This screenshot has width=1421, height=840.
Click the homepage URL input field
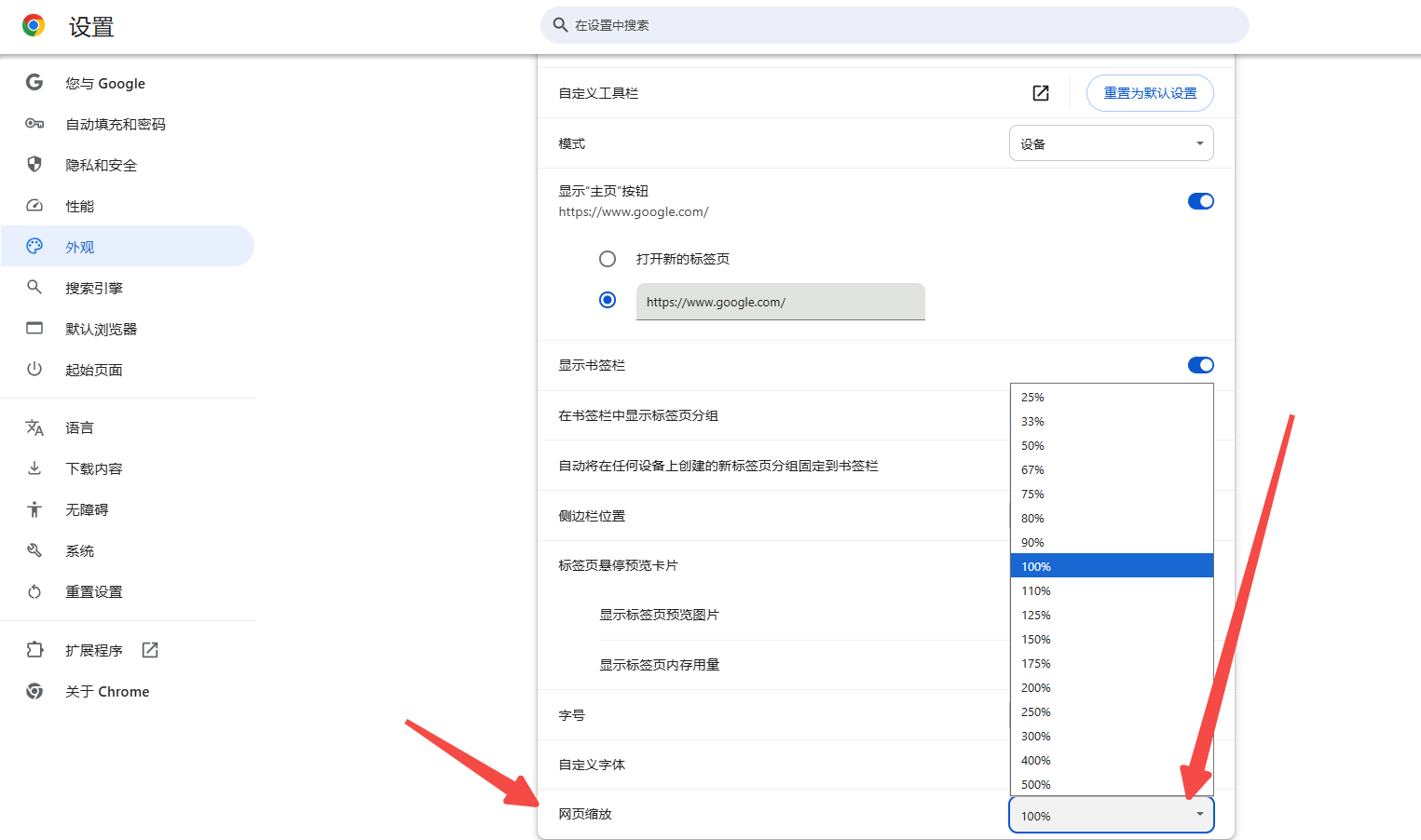[x=781, y=302]
